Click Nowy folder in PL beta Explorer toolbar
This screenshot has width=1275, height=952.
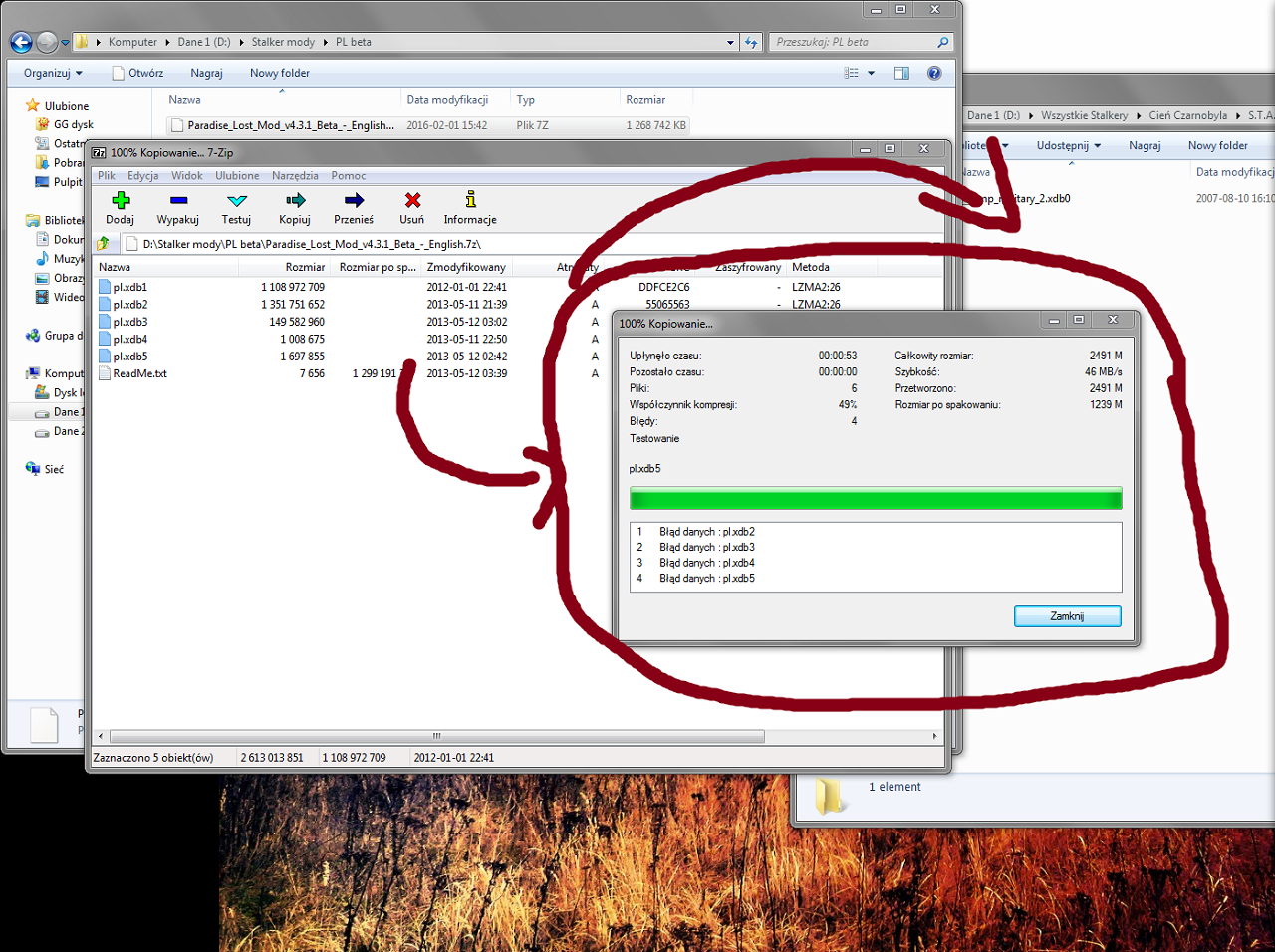point(280,73)
